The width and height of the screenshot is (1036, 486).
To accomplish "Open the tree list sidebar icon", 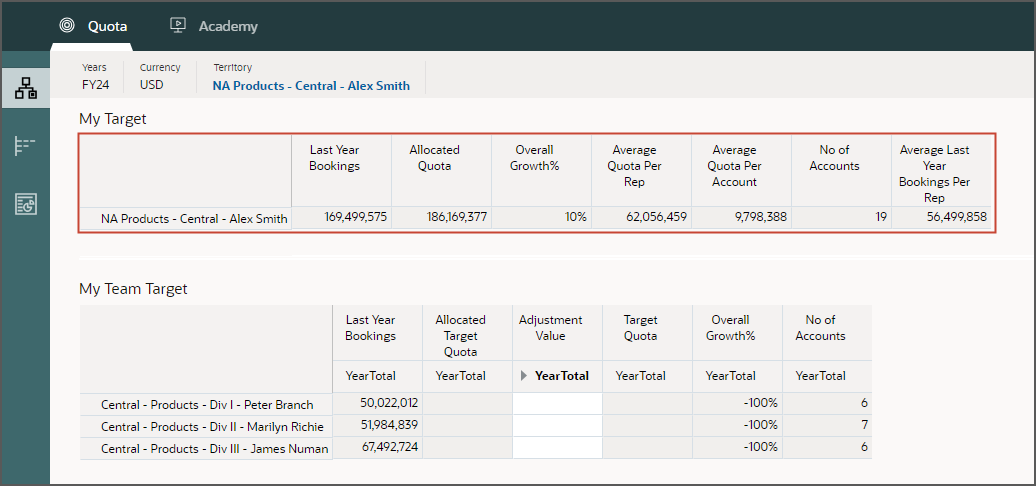I will (x=26, y=146).
